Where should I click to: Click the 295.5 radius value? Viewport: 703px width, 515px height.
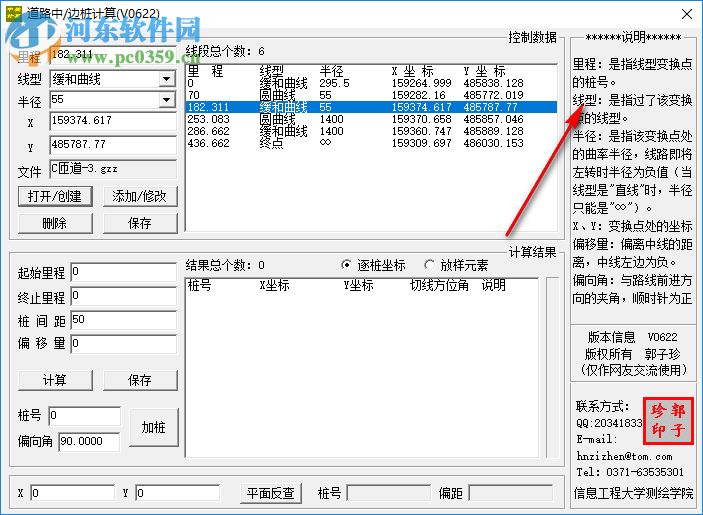pos(334,83)
